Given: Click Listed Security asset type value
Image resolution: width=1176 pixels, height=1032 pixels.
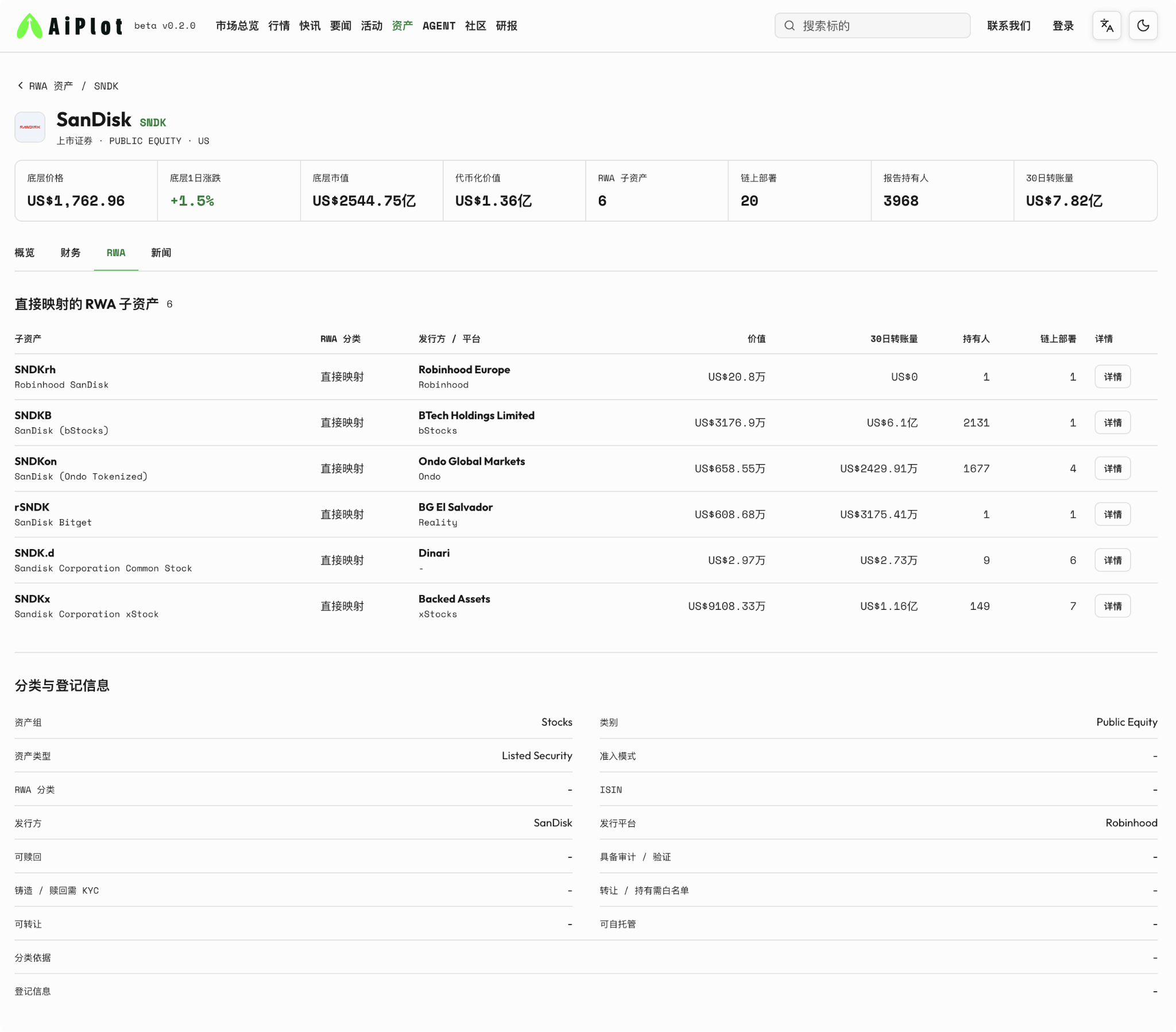Looking at the screenshot, I should [537, 756].
